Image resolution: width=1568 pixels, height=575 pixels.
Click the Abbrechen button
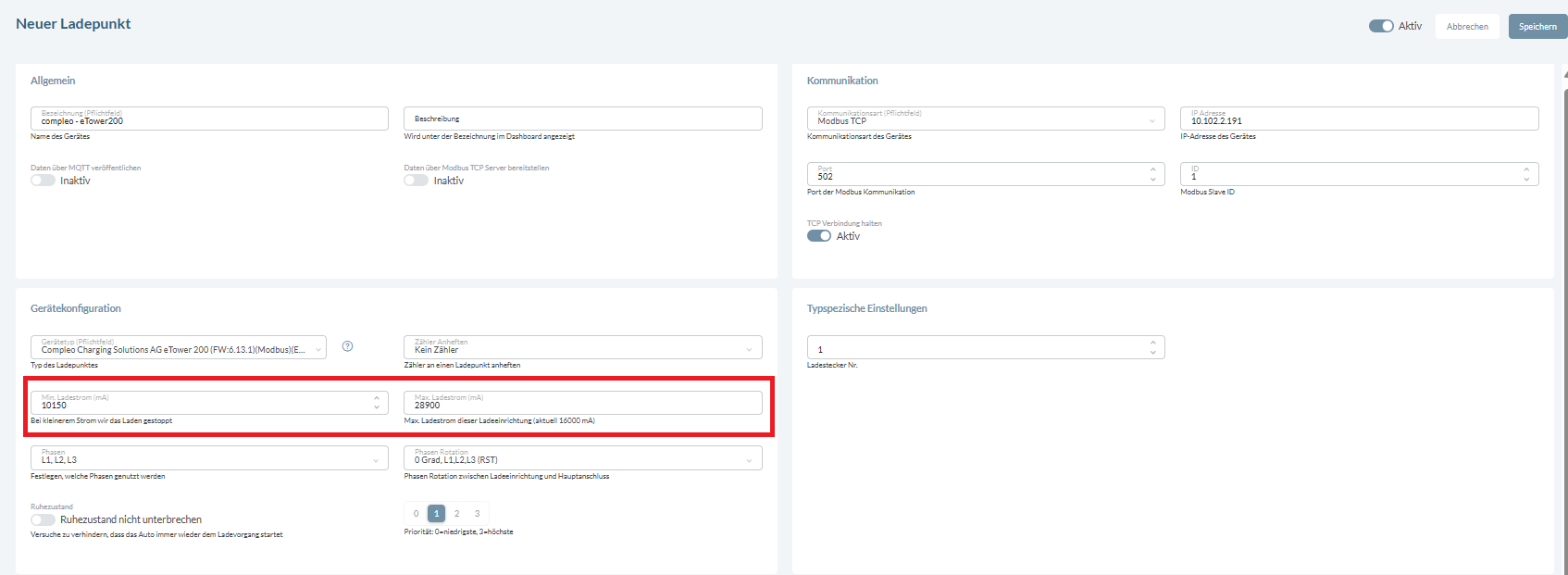[x=1467, y=26]
